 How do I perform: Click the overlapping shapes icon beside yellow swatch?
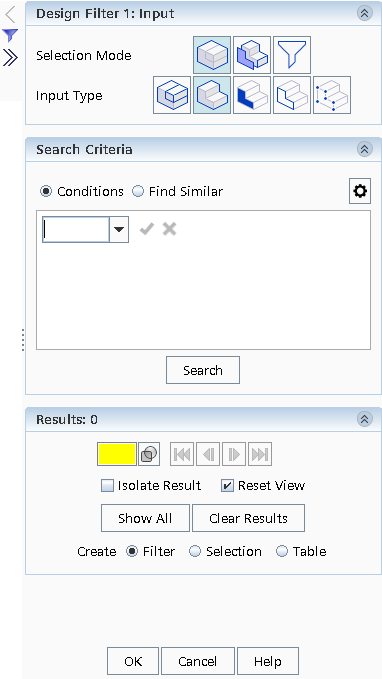click(149, 454)
